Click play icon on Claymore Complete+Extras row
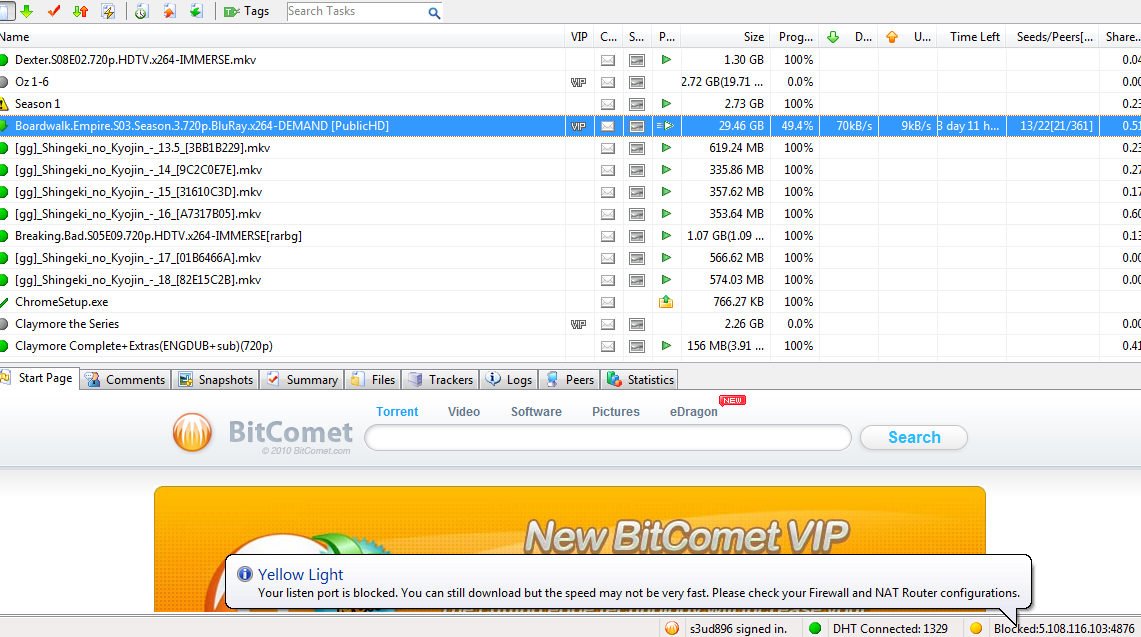 click(x=666, y=346)
